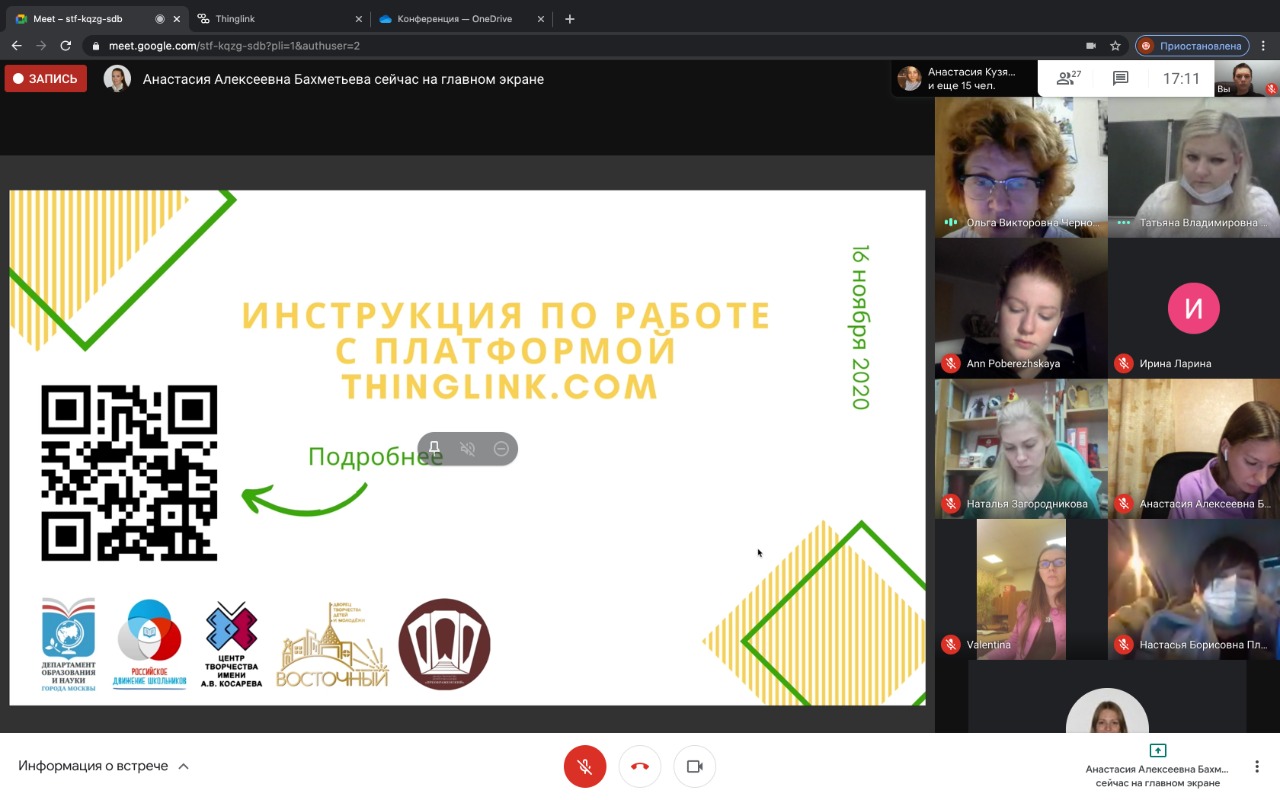1280x800 pixels.
Task: Click presenter avatar beside Анастасия Алексеевна Бахметьева
Action: [x=117, y=79]
